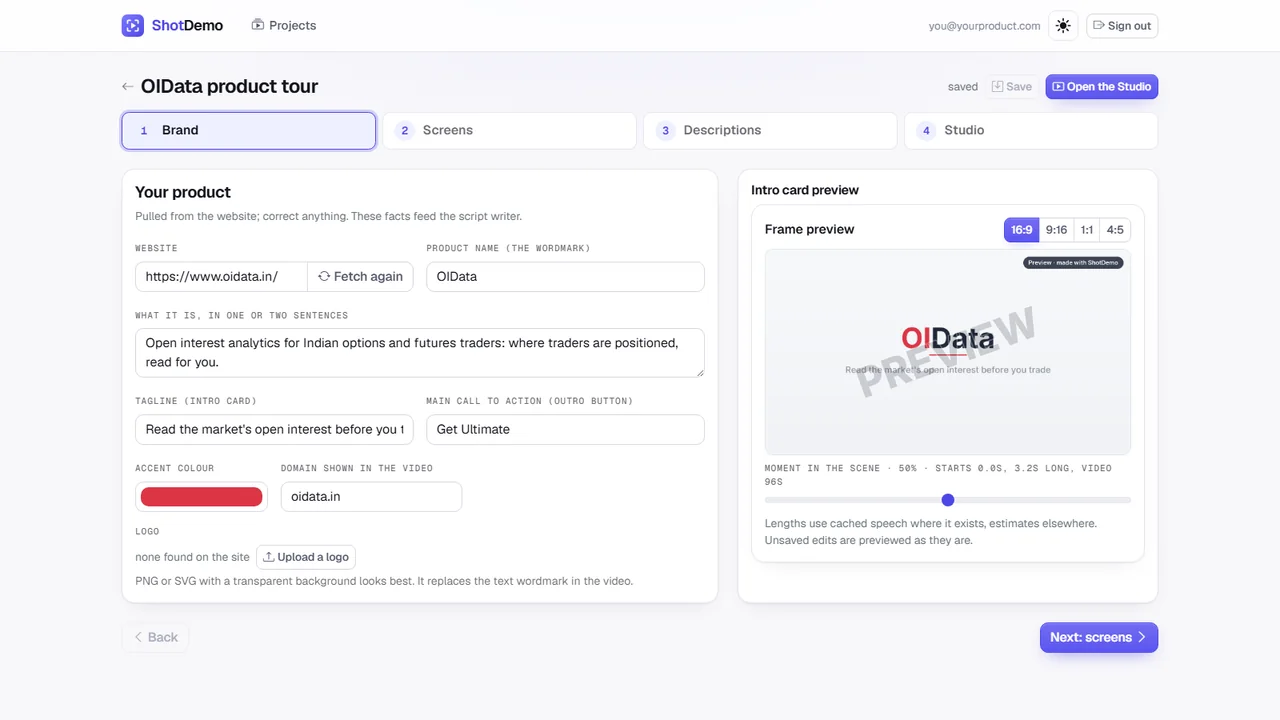Select the Brand step tab

[249, 131]
